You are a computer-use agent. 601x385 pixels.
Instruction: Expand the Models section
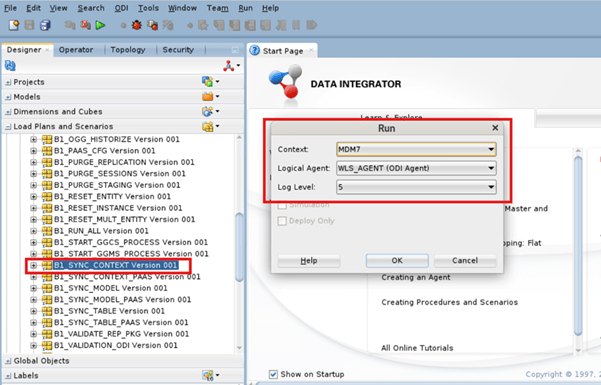click(8, 97)
